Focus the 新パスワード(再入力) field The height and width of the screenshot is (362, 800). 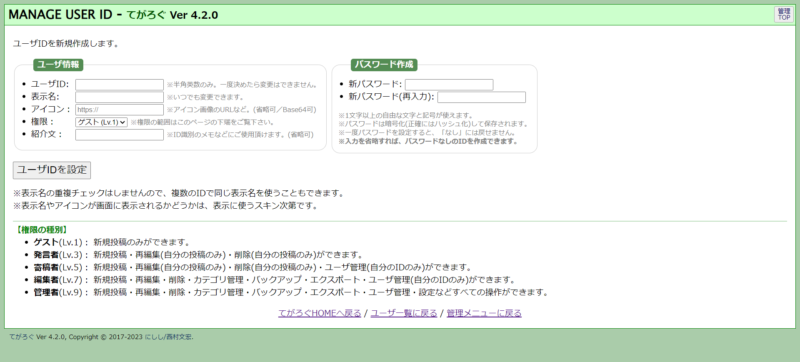pos(481,97)
